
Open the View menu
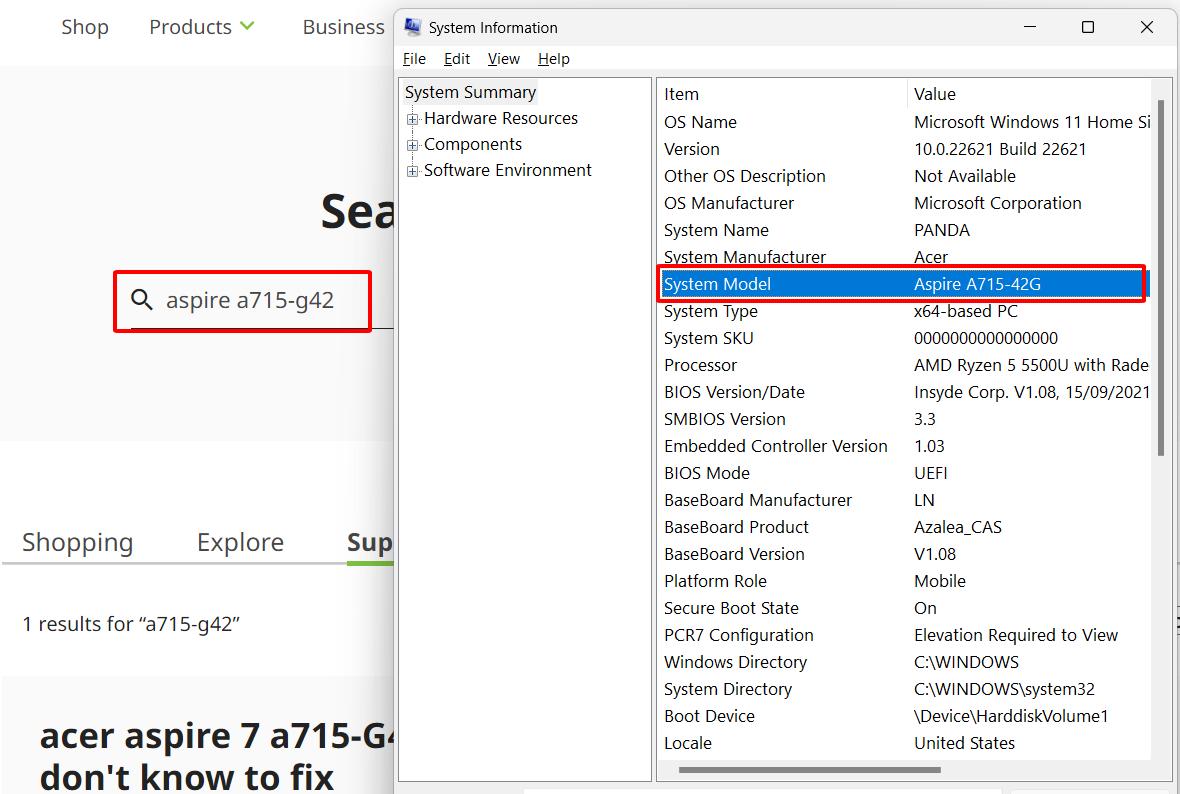pos(503,59)
